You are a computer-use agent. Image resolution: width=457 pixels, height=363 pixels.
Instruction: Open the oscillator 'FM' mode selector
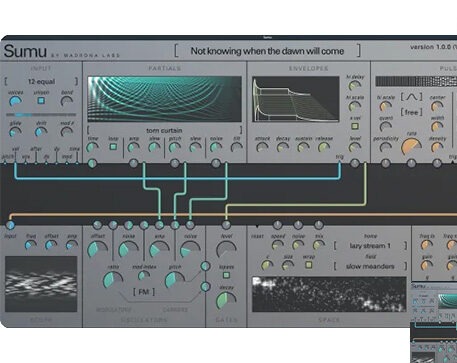[x=144, y=292]
